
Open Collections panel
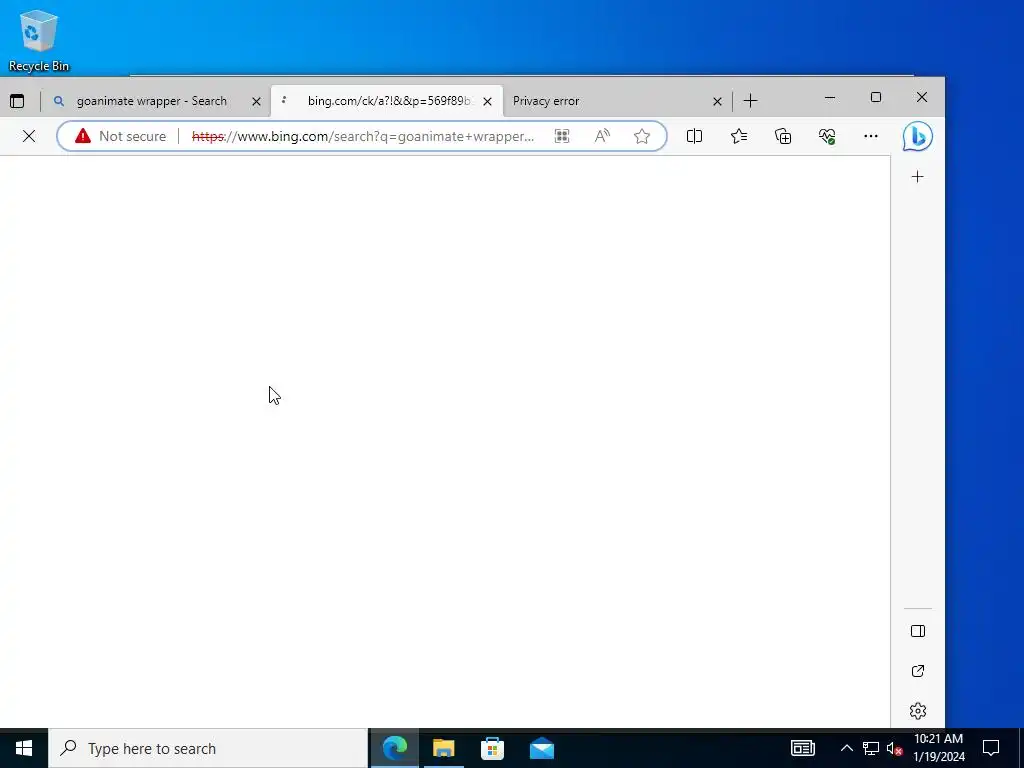tap(783, 136)
